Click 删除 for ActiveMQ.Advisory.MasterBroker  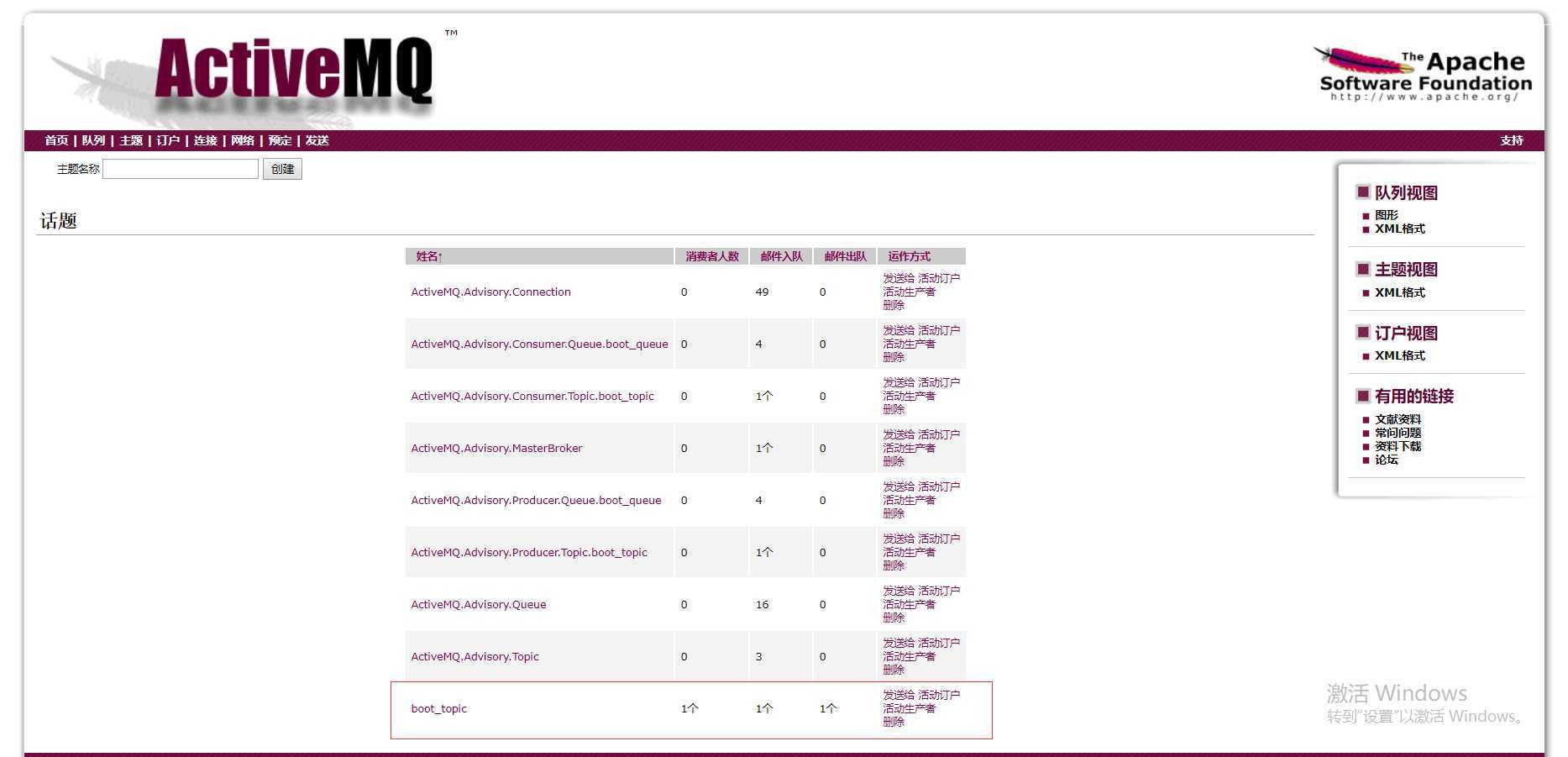point(894,461)
